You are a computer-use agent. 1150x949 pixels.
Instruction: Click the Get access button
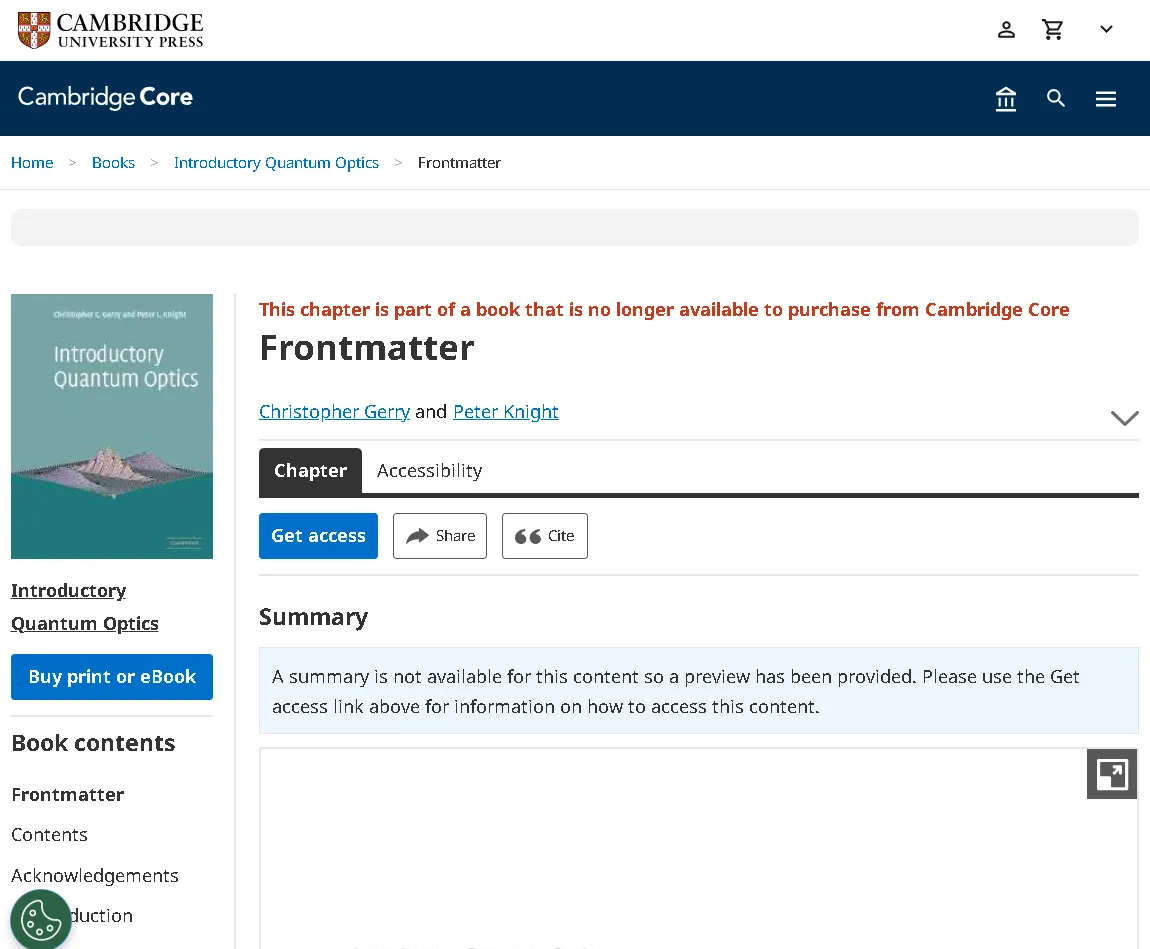pyautogui.click(x=318, y=536)
